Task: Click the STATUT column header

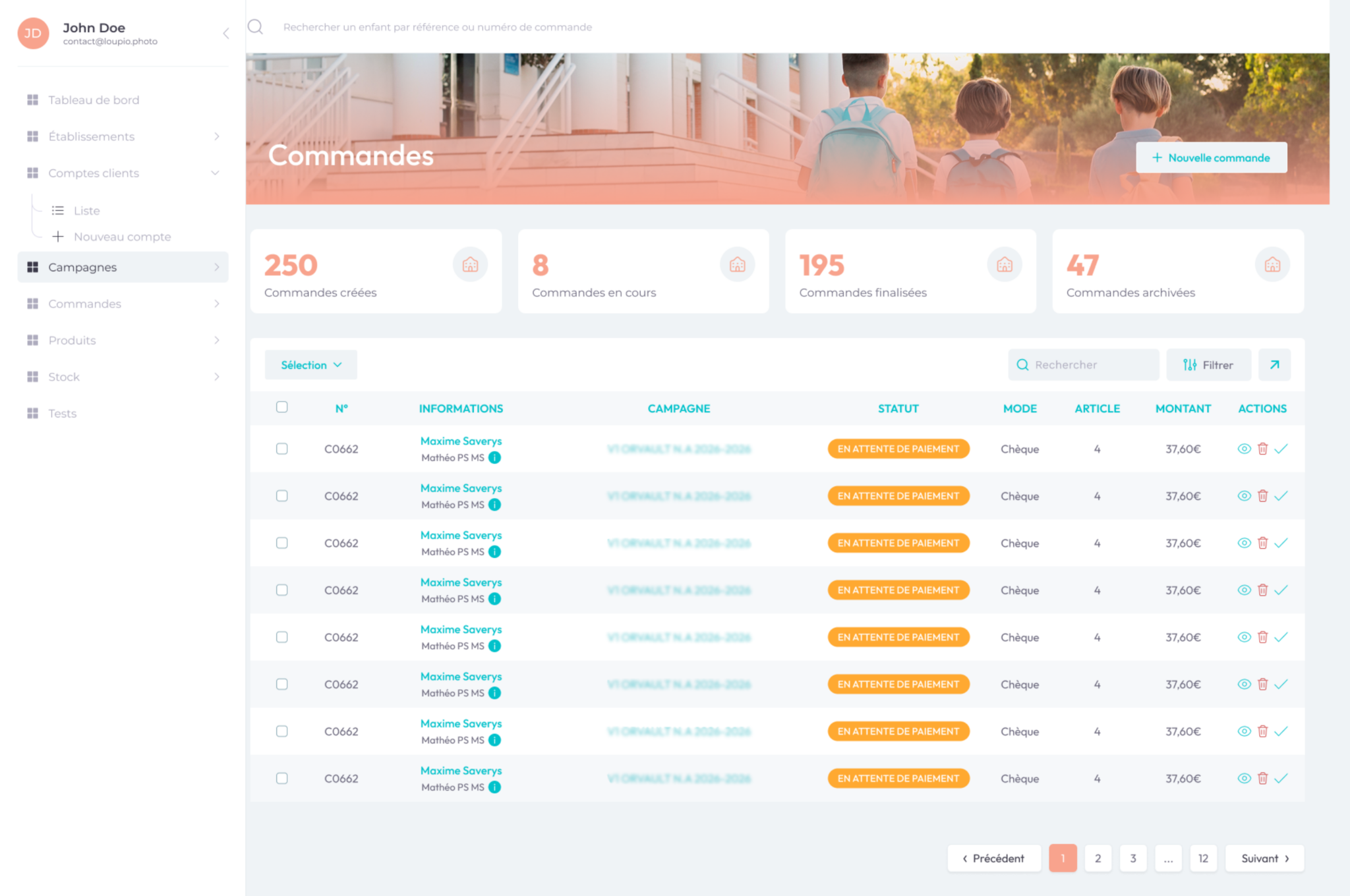Action: click(x=898, y=408)
